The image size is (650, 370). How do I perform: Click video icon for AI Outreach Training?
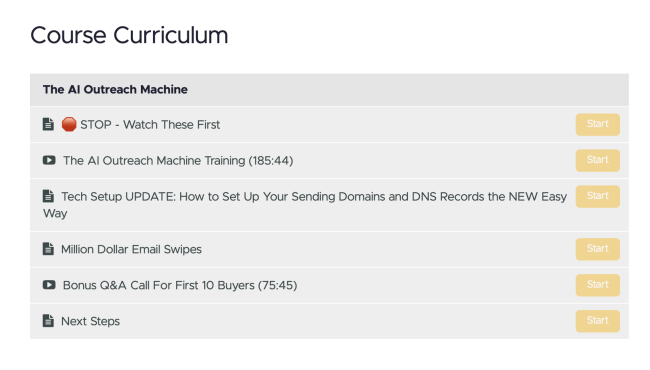coord(49,160)
